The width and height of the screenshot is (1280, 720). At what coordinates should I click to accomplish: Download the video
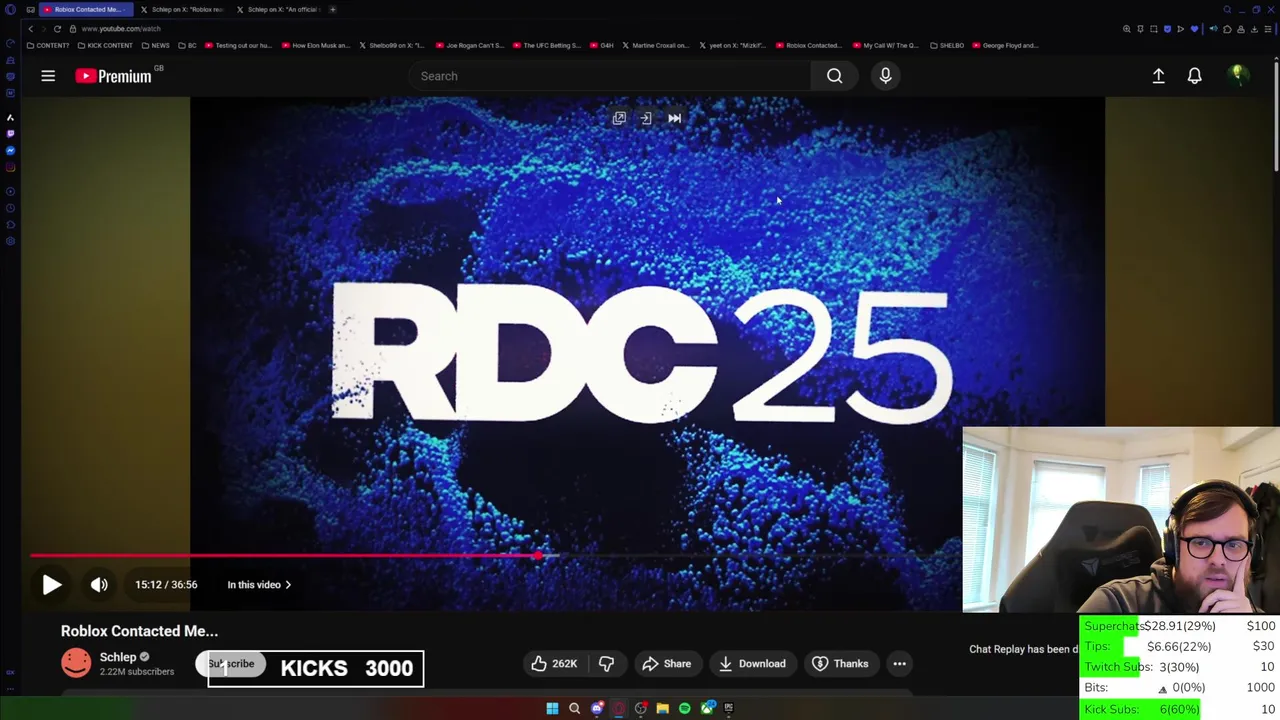[x=752, y=664]
